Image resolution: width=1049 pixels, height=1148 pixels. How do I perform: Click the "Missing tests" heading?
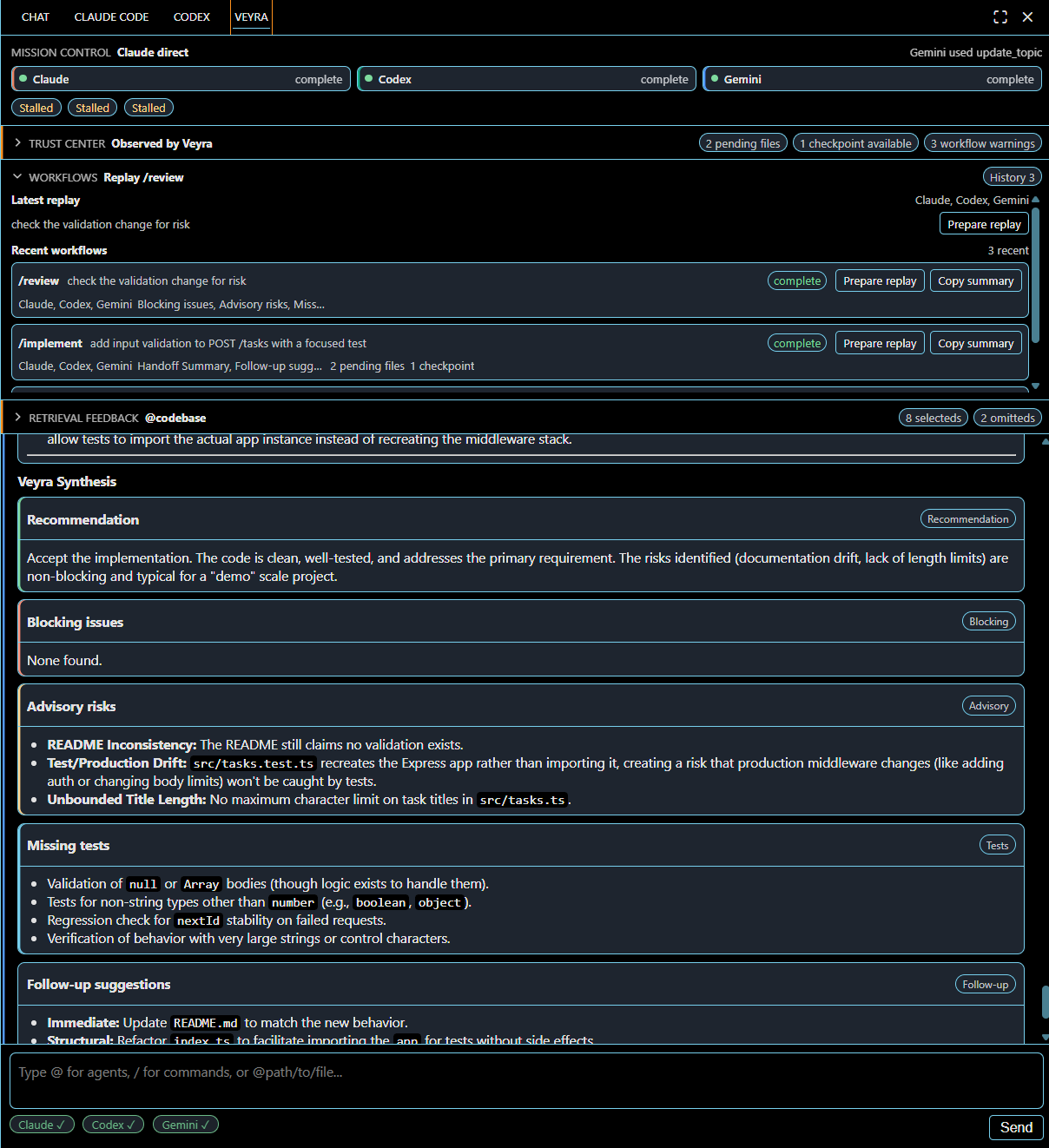pos(68,845)
